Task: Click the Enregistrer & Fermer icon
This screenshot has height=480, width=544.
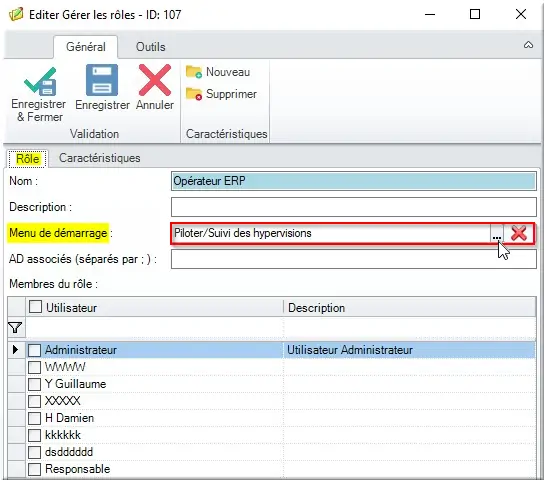Action: tap(40, 81)
